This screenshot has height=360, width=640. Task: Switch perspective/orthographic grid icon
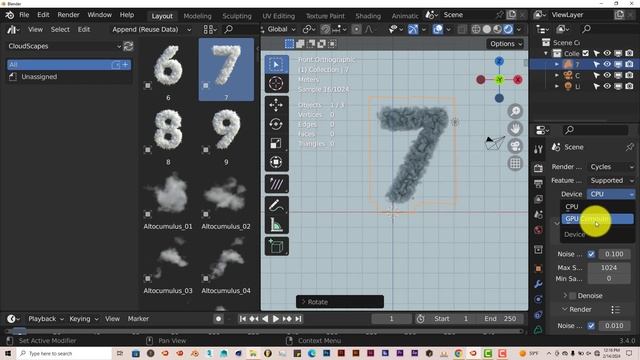515,164
